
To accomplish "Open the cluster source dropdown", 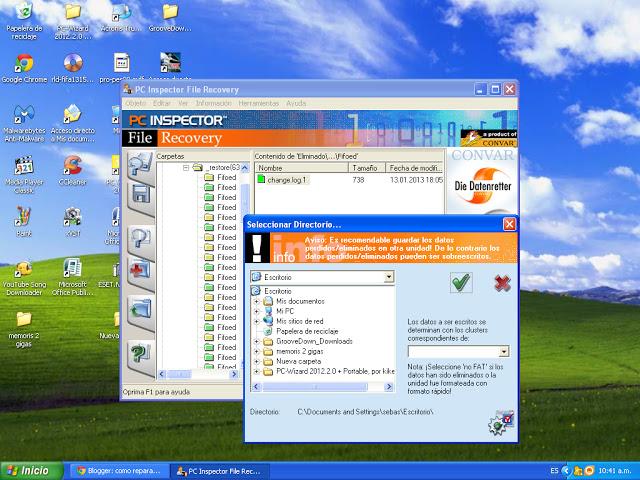I will tap(503, 351).
